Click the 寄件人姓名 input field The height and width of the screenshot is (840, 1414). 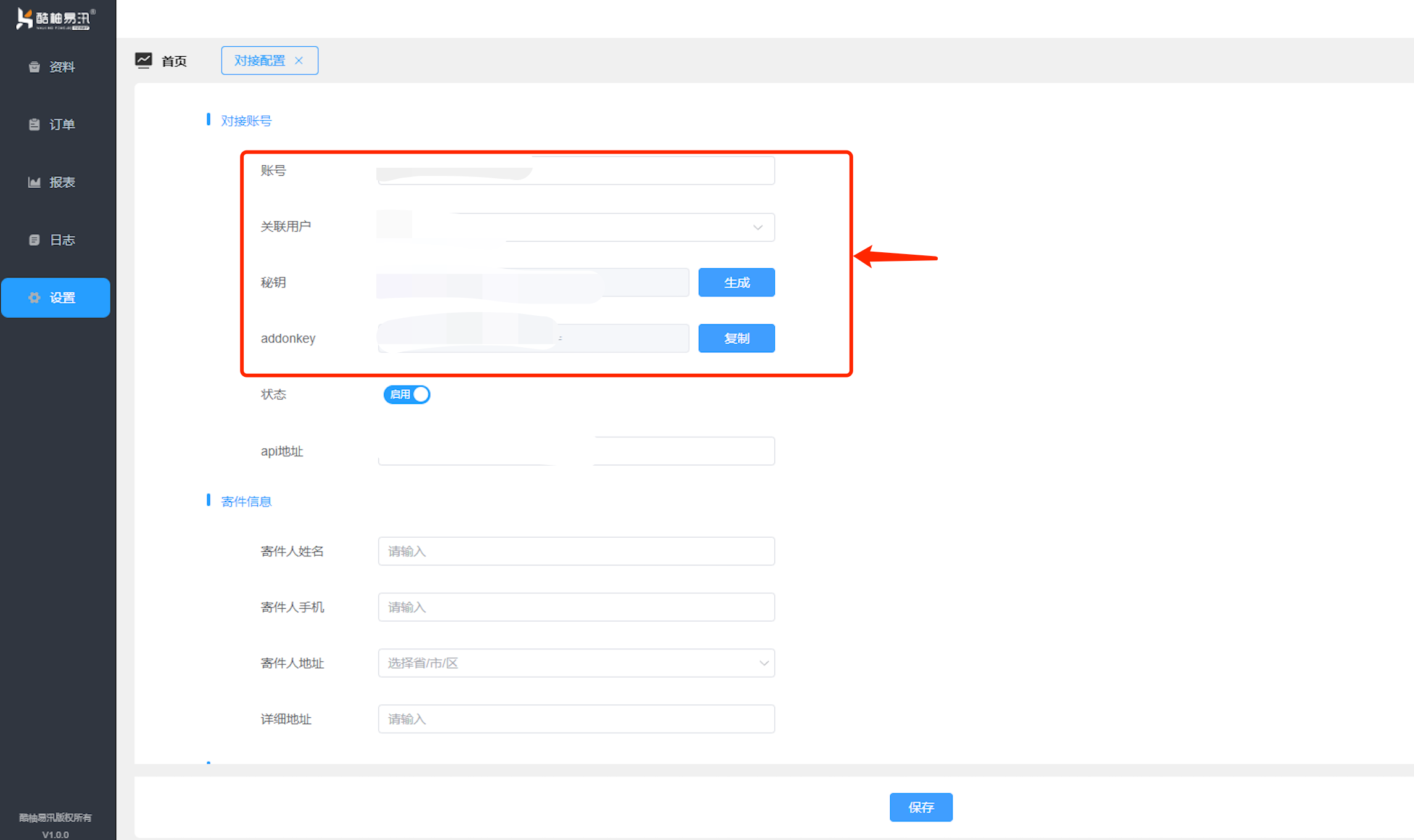coord(576,551)
